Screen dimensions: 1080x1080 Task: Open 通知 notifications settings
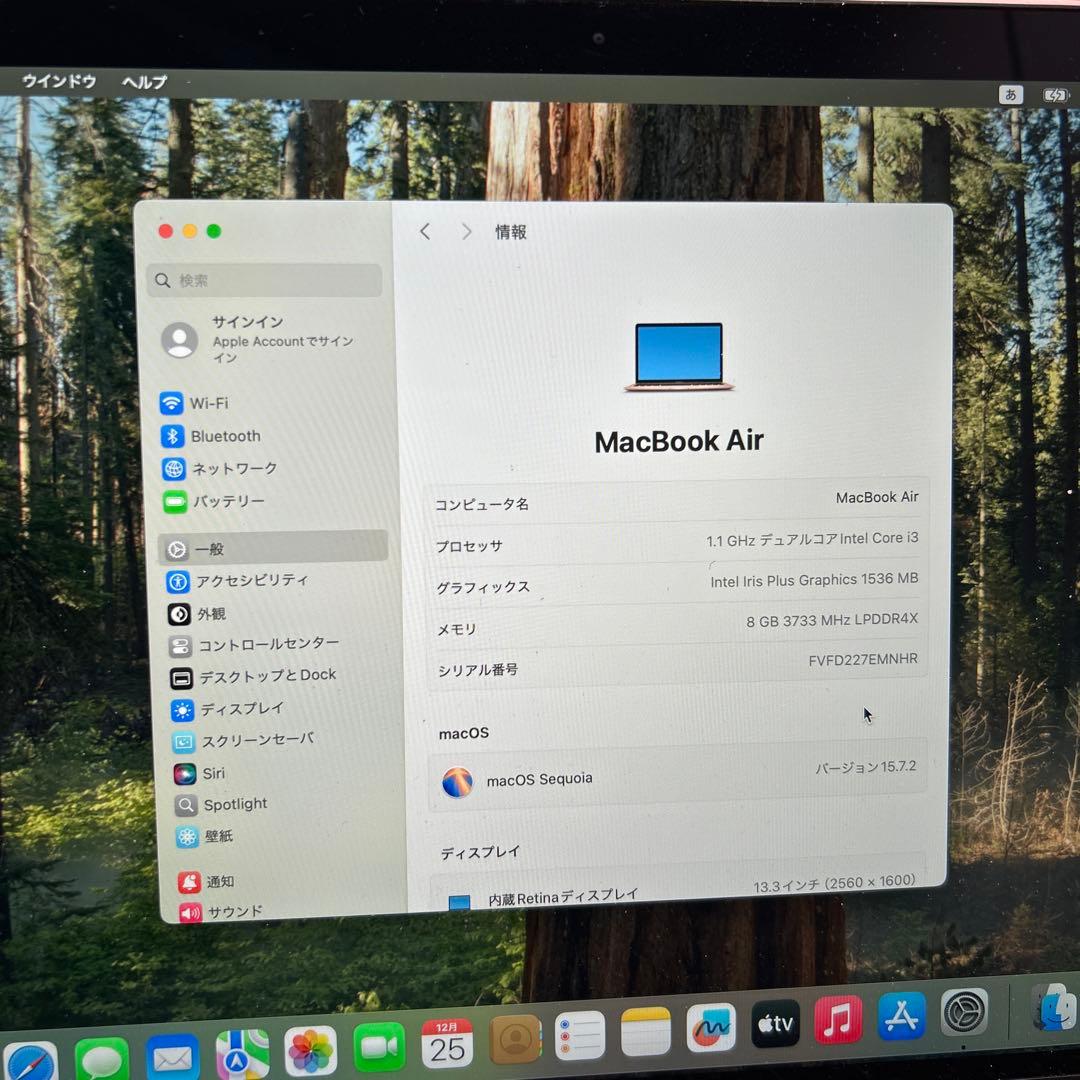pos(206,882)
